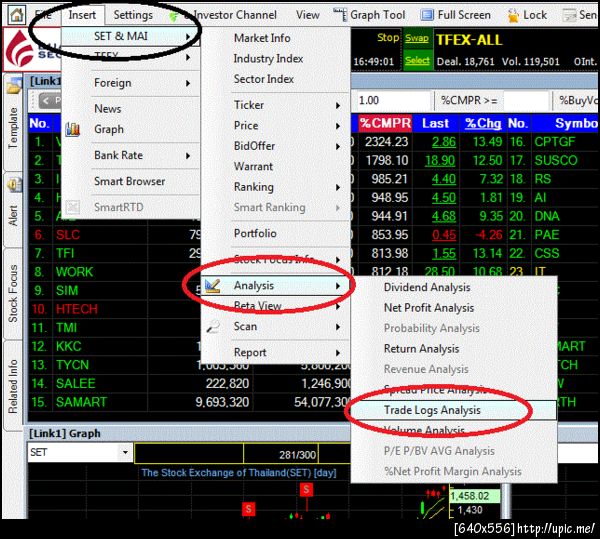Click the Lock icon in toolbar
The width and height of the screenshot is (600, 539).
click(513, 16)
